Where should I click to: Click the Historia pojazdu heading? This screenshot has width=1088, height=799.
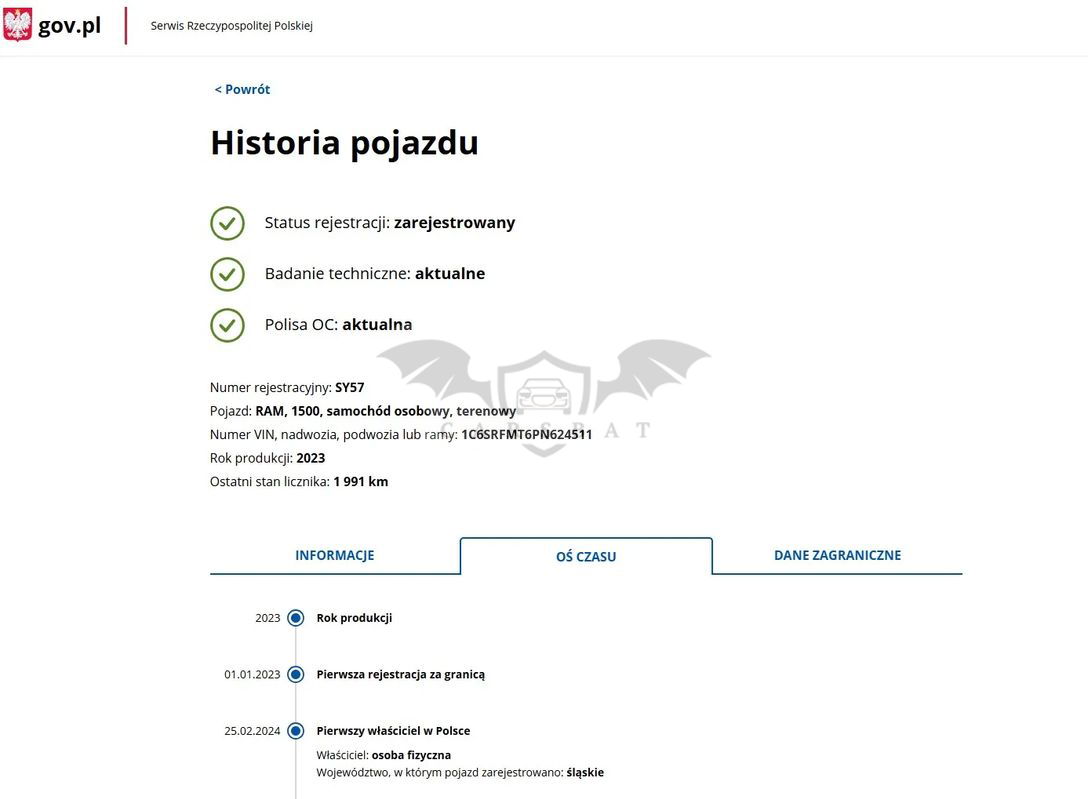coord(344,143)
